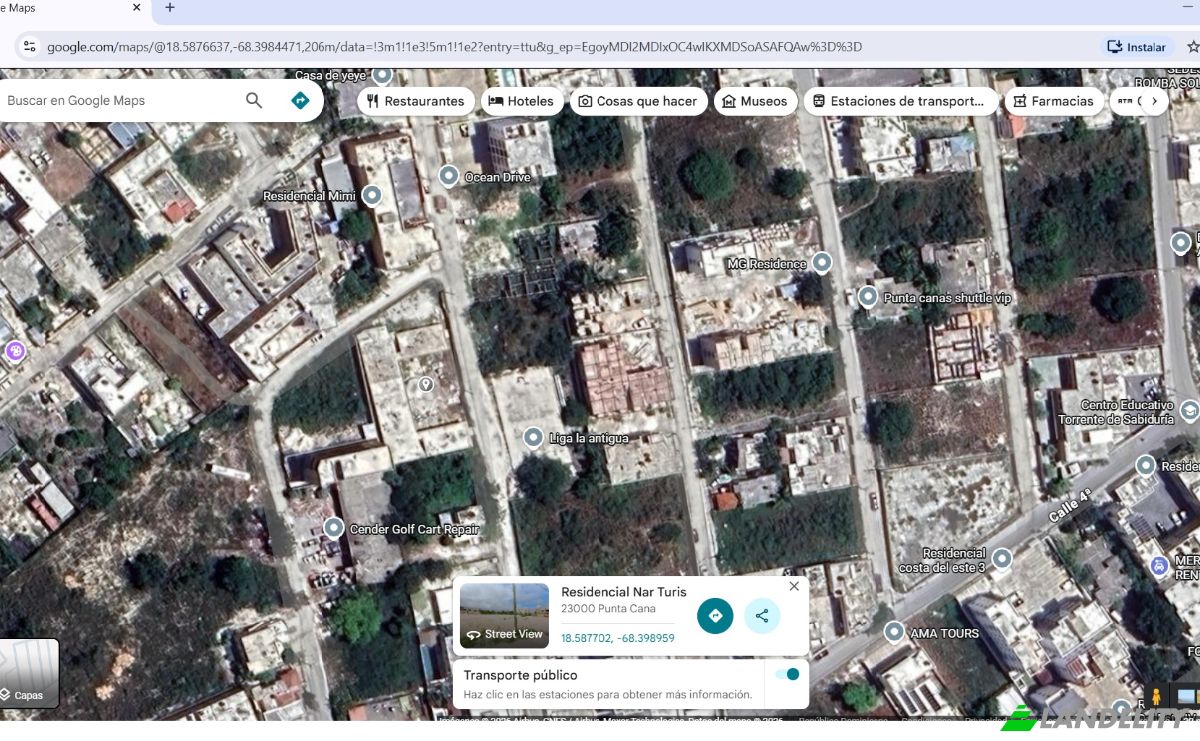The image size is (1200, 741).
Task: Open the share icon for Residencial Nar Turis
Action: coord(763,616)
